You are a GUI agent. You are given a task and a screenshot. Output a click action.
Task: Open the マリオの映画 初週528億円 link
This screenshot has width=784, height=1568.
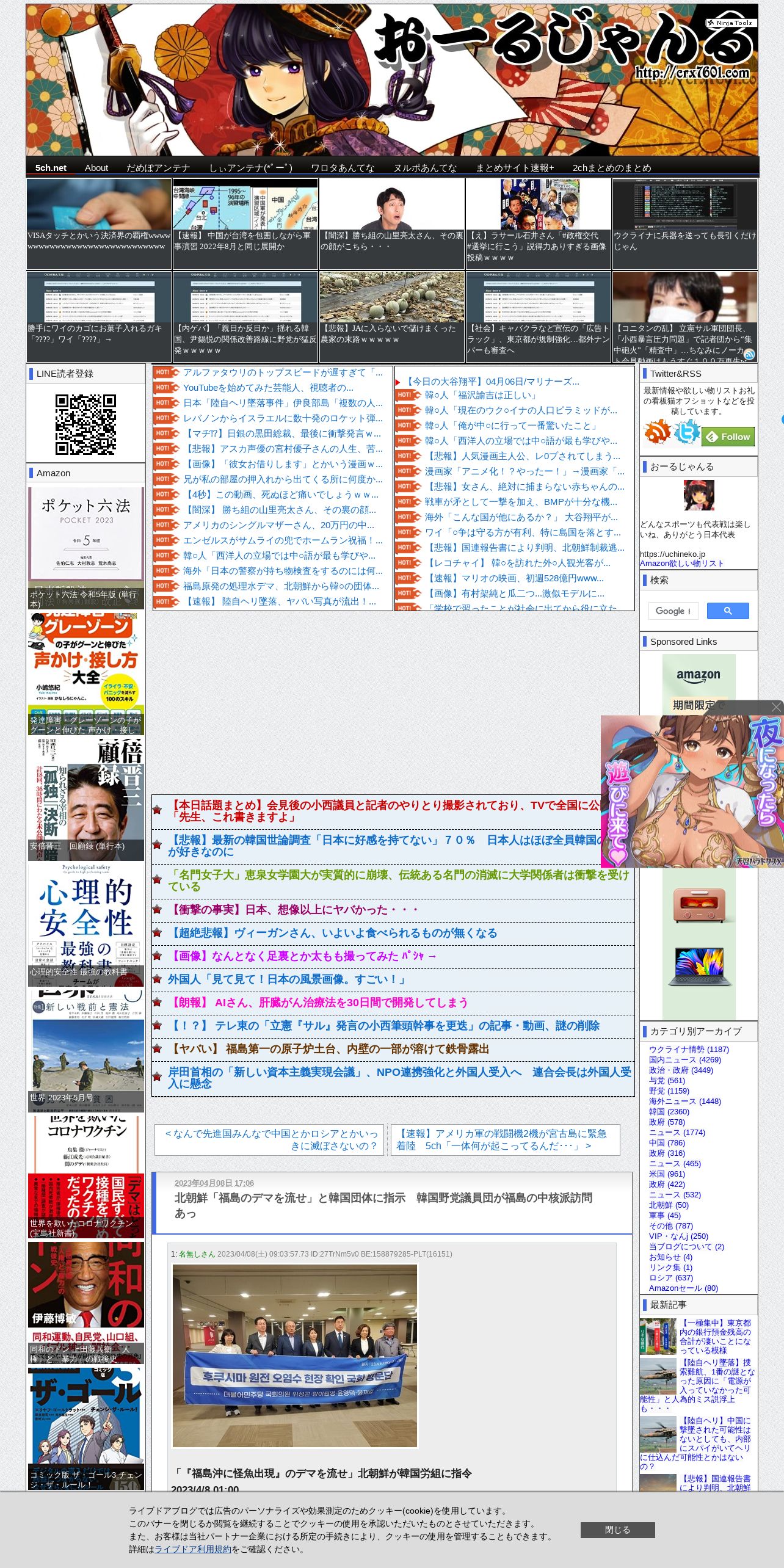click(x=514, y=578)
